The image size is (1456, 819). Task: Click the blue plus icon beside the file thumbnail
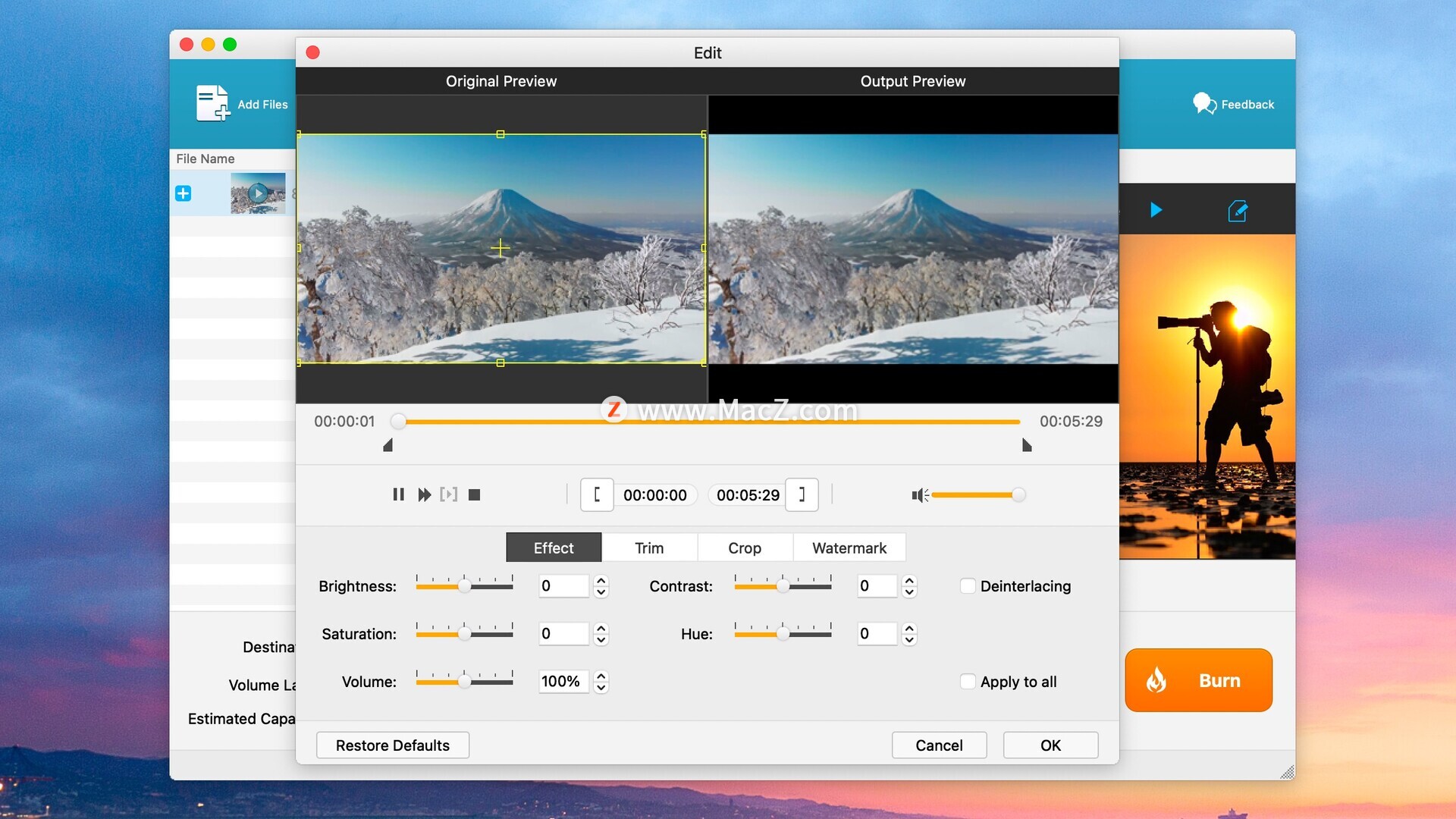pos(184,193)
